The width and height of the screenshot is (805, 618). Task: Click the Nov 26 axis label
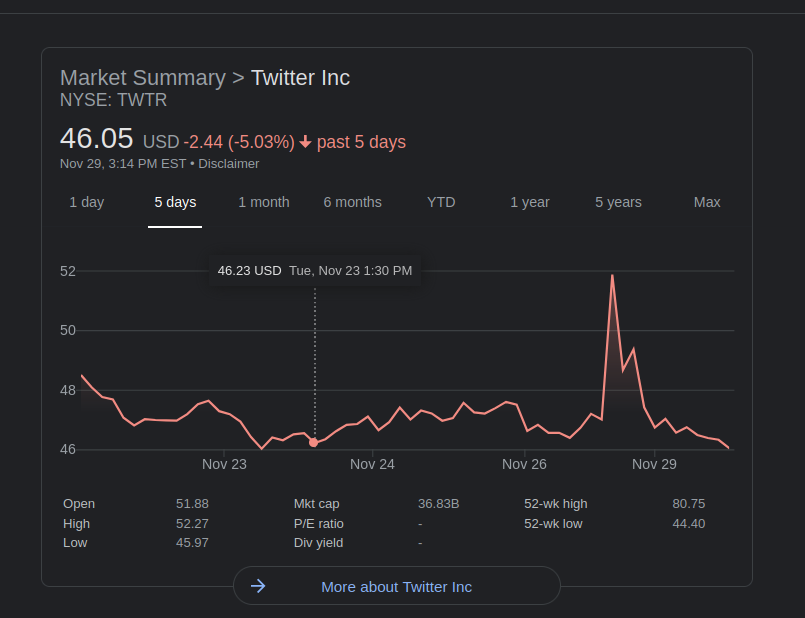coord(524,465)
